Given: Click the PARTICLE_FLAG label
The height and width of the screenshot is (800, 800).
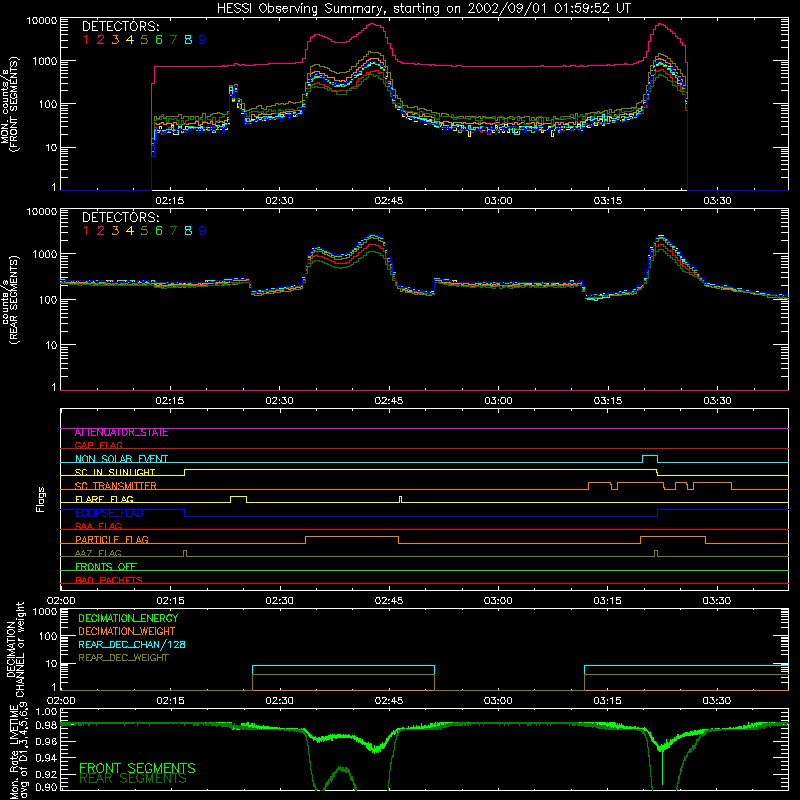Looking at the screenshot, I should 112,540.
